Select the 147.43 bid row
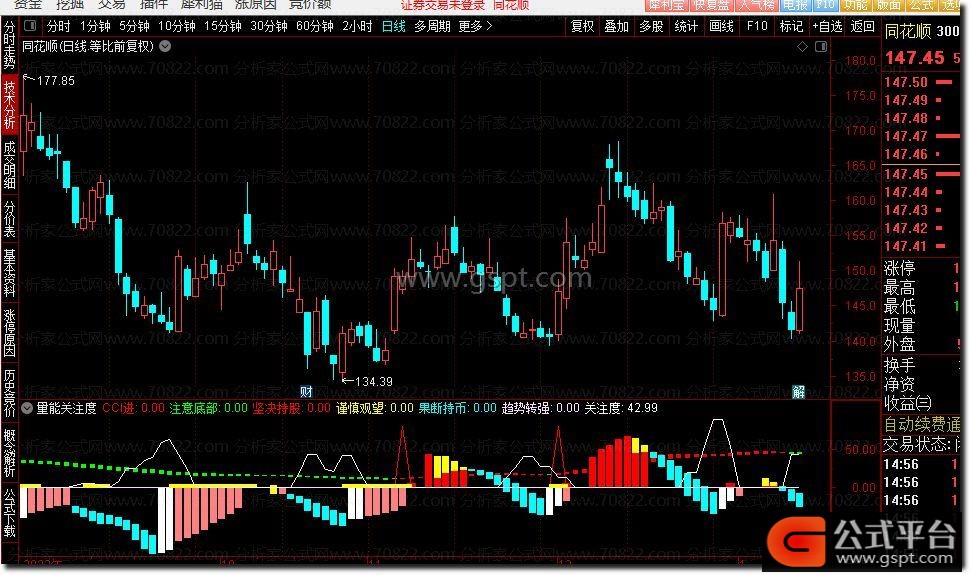Viewport: 972px width, 575px height. pyautogui.click(x=921, y=210)
